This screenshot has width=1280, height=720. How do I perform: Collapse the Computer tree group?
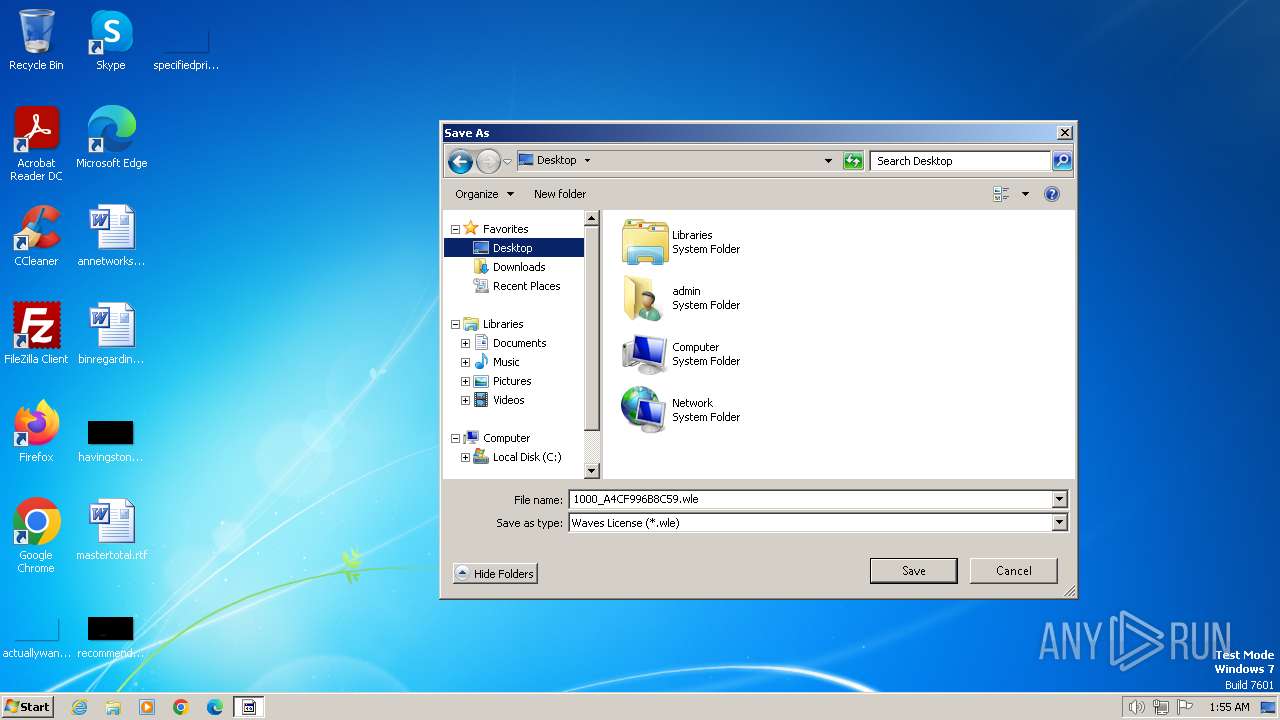click(x=455, y=438)
